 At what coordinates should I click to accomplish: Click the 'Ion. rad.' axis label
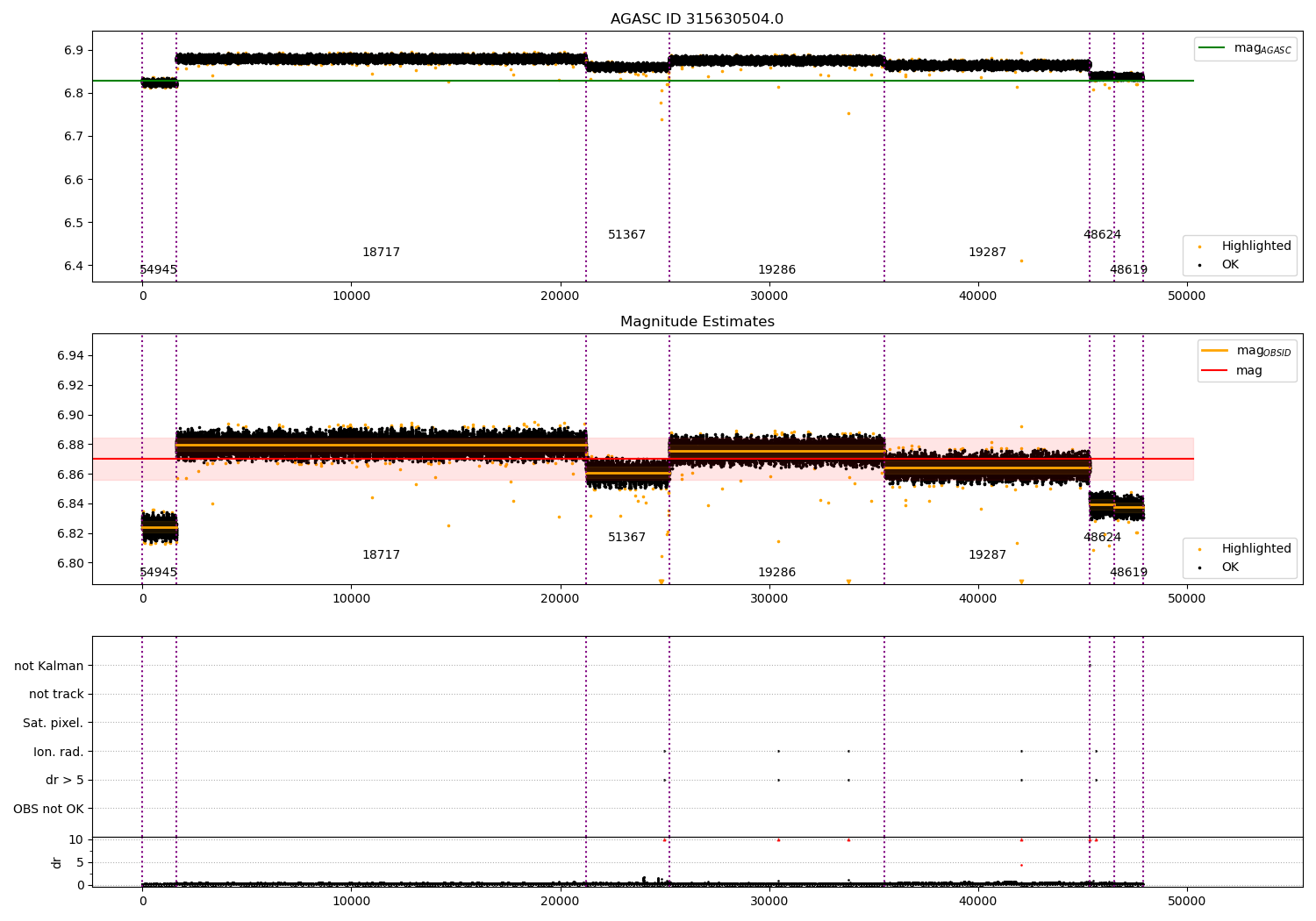tap(59, 752)
